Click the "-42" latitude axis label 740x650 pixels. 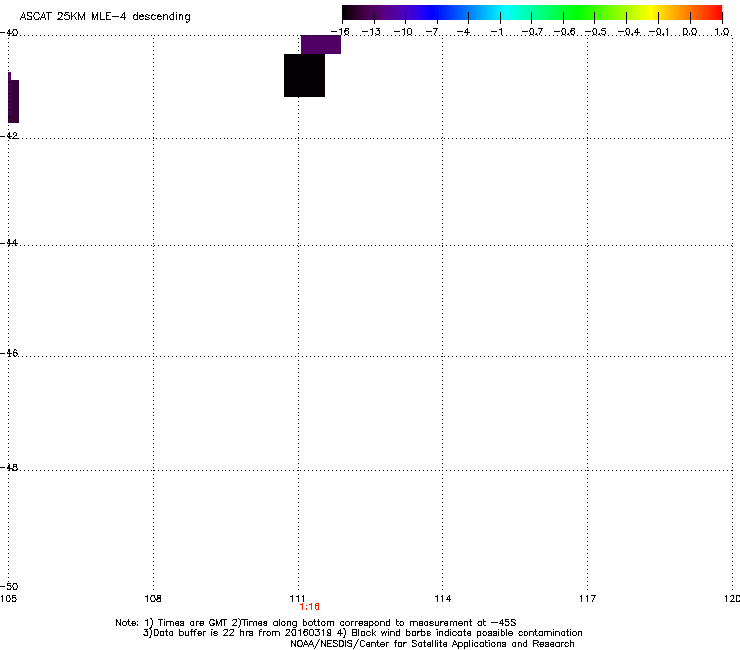pos(9,135)
